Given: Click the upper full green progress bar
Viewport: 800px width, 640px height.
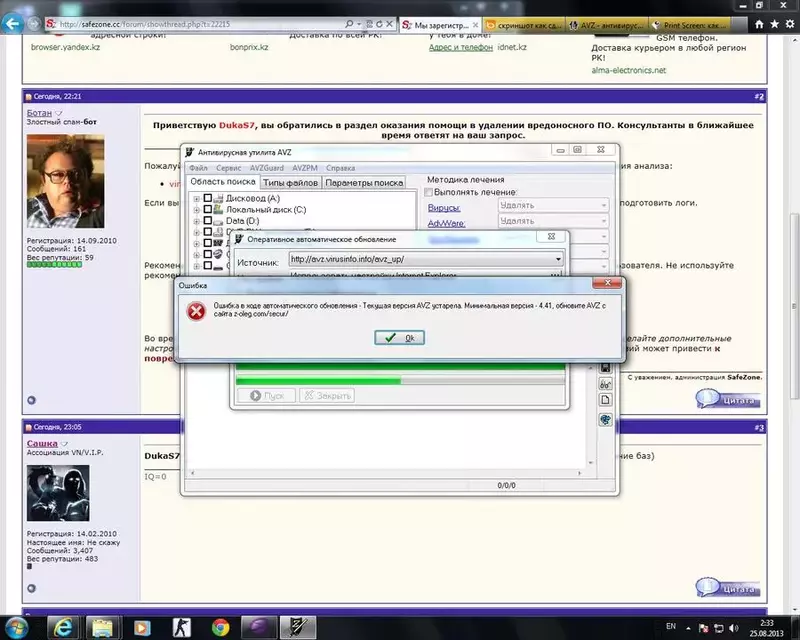Looking at the screenshot, I should [400, 366].
